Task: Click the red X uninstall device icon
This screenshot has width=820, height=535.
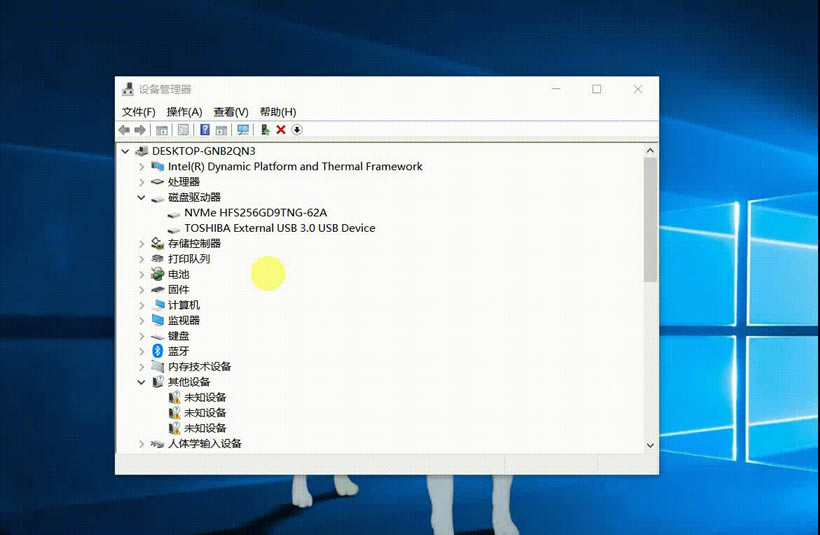Action: pyautogui.click(x=281, y=130)
